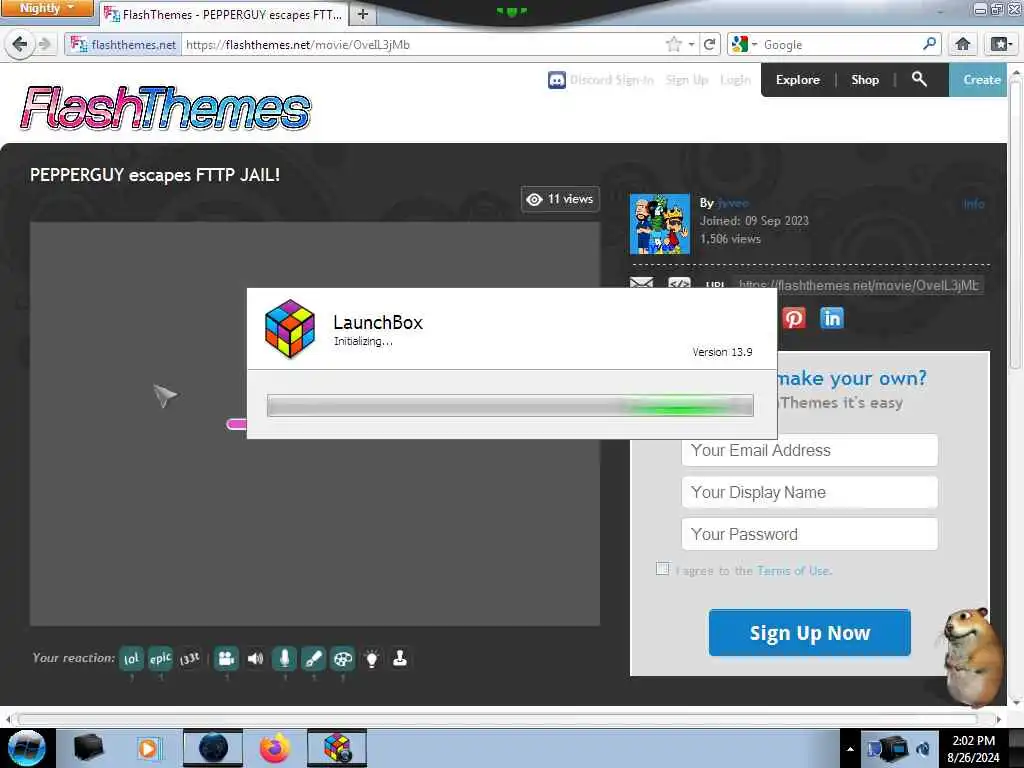Click the '11 views' counter
This screenshot has height=768, width=1024.
click(x=560, y=199)
